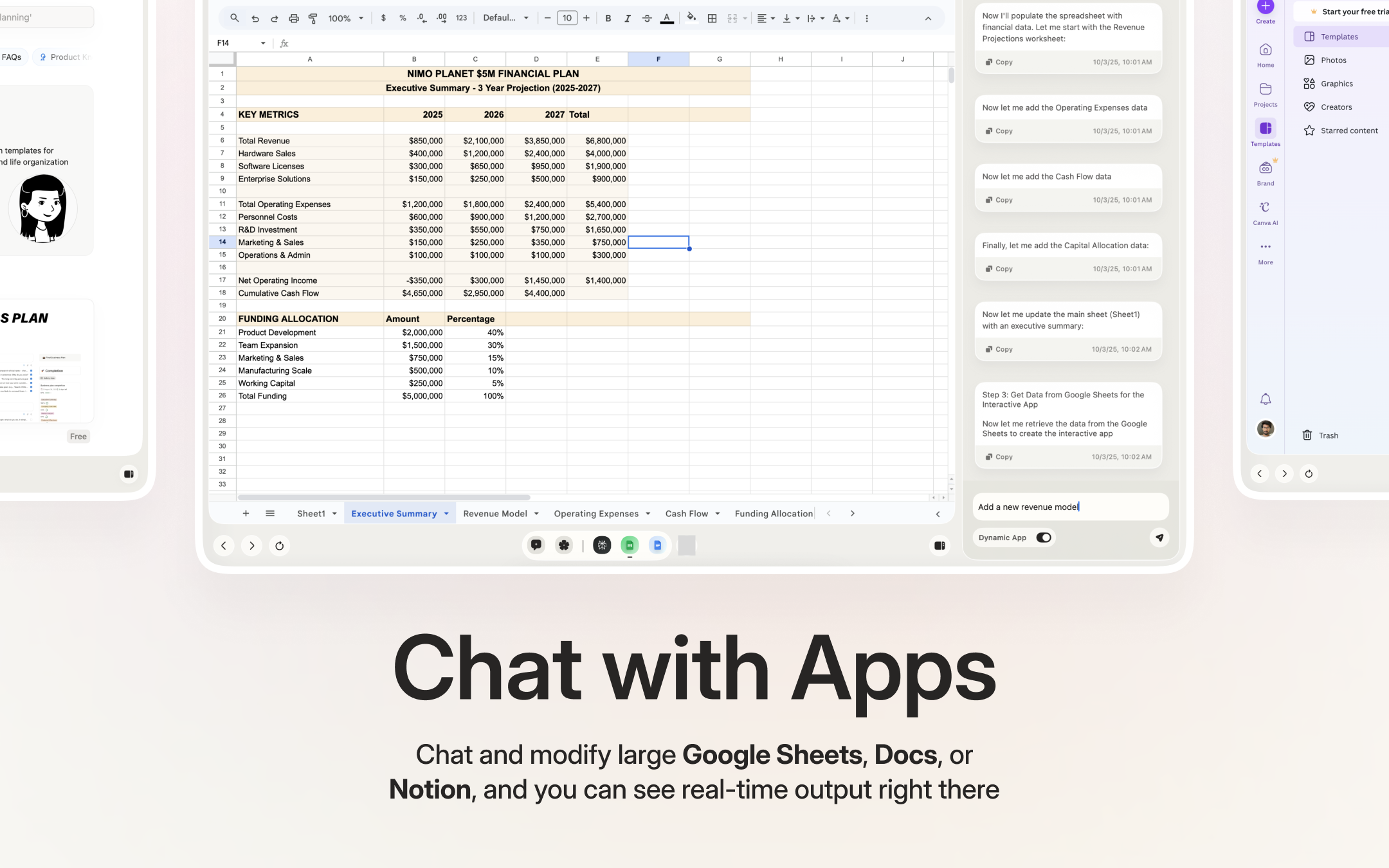
Task: Click the paint format icon
Action: [313, 17]
